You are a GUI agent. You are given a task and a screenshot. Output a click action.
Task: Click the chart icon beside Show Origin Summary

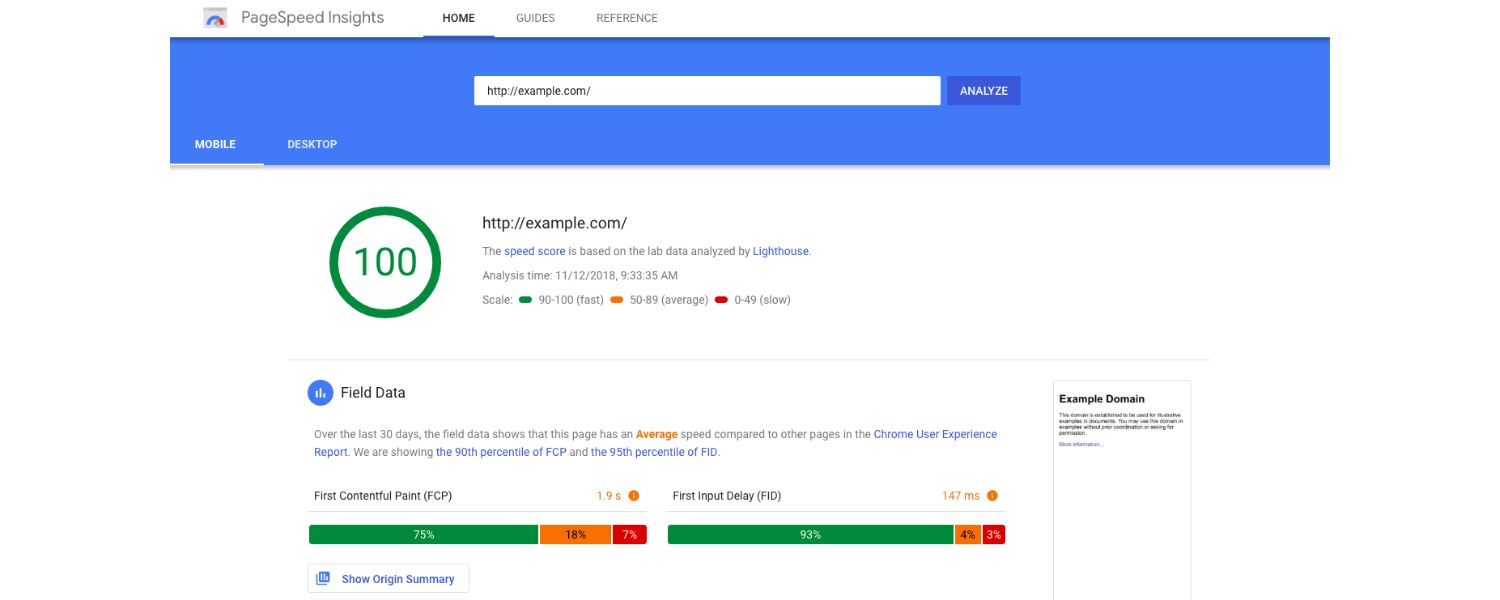coord(322,577)
